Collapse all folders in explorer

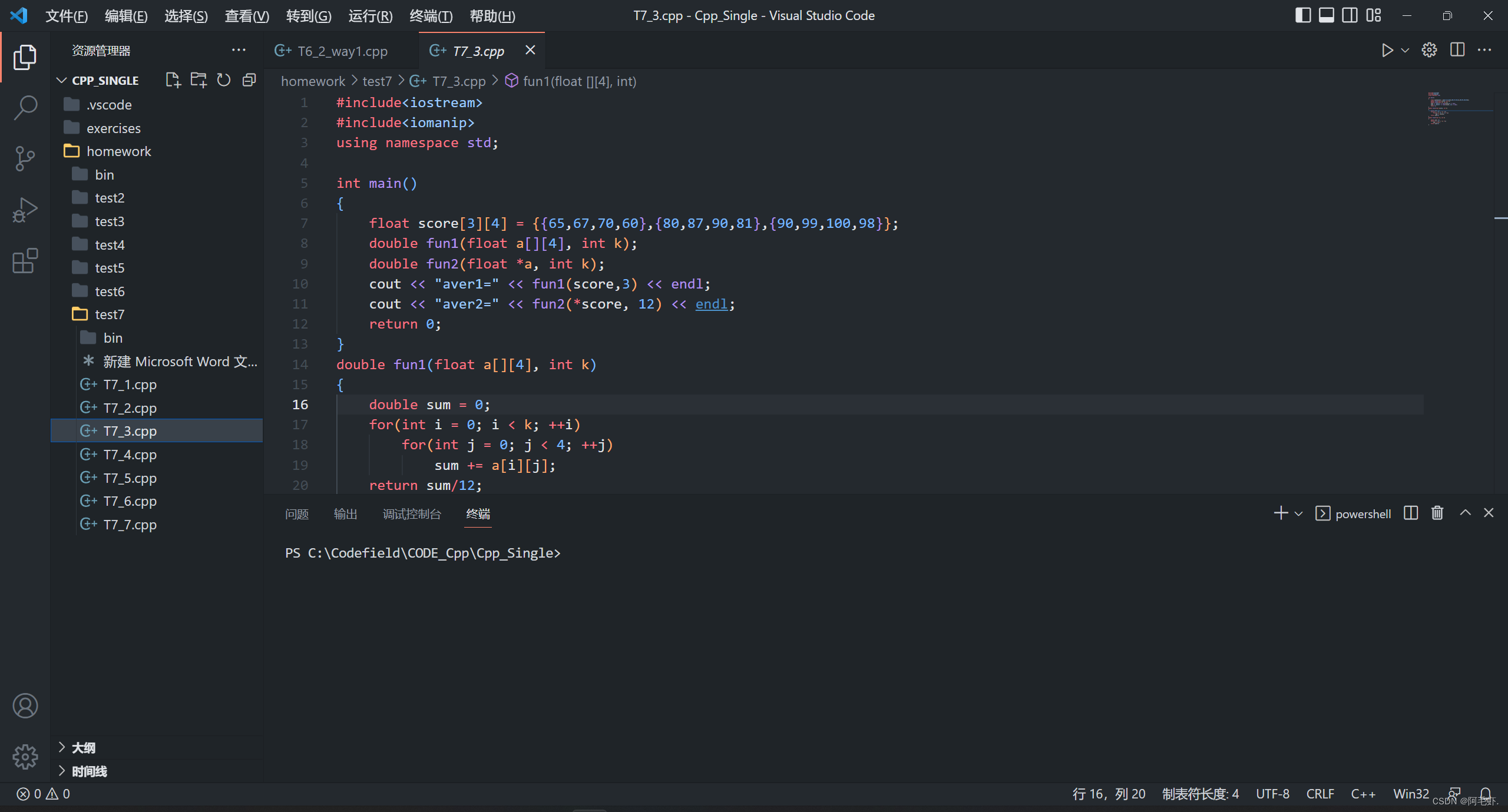249,80
